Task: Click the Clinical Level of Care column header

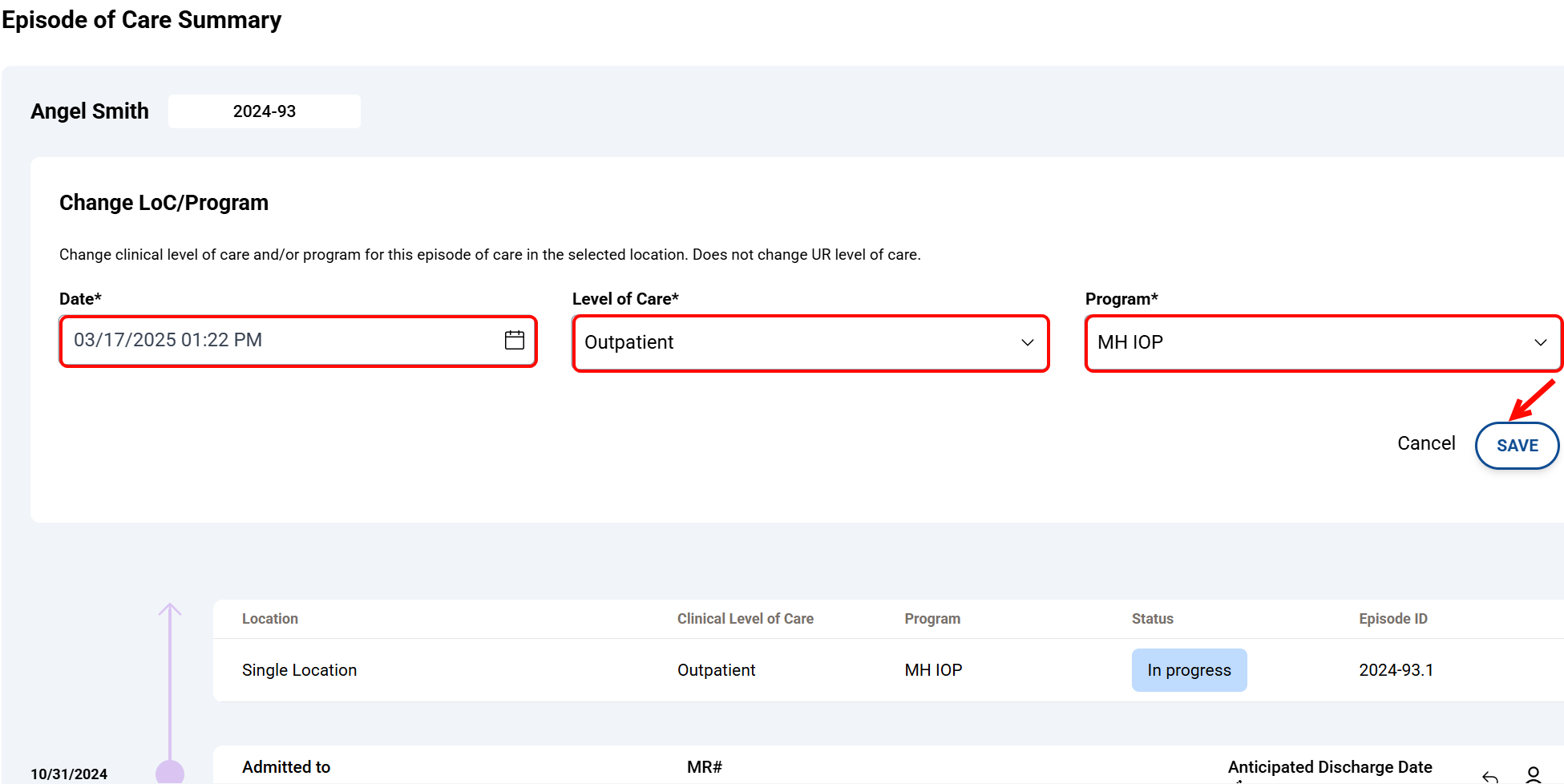Action: (x=745, y=619)
